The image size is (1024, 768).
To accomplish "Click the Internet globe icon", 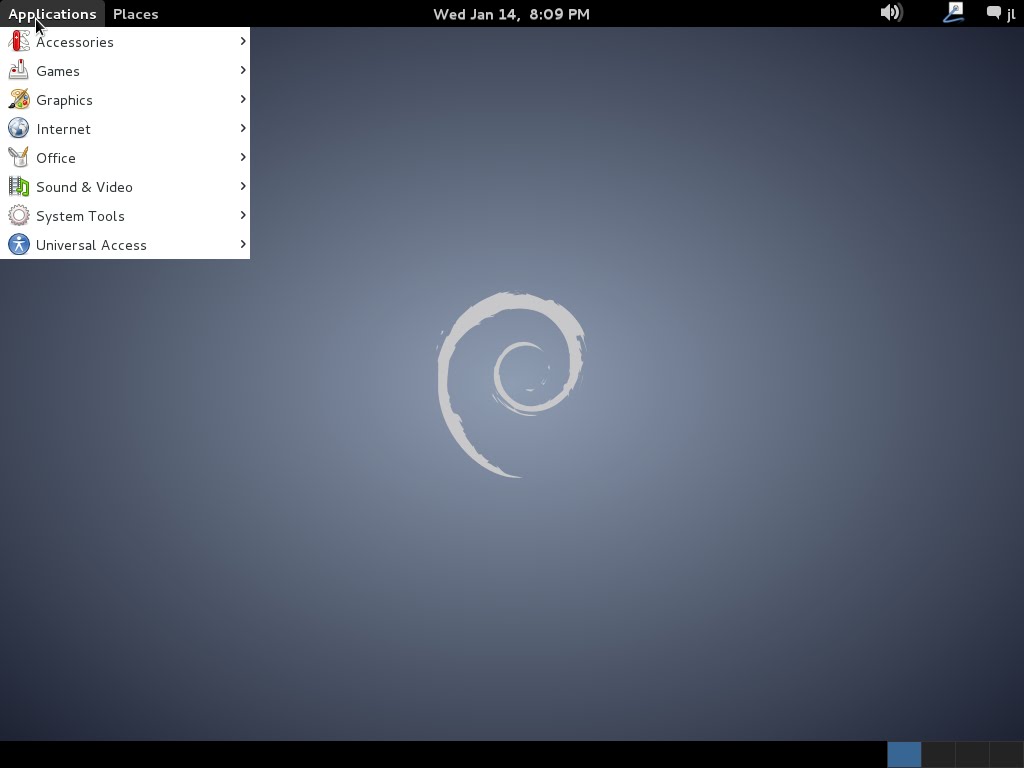I will (18, 128).
